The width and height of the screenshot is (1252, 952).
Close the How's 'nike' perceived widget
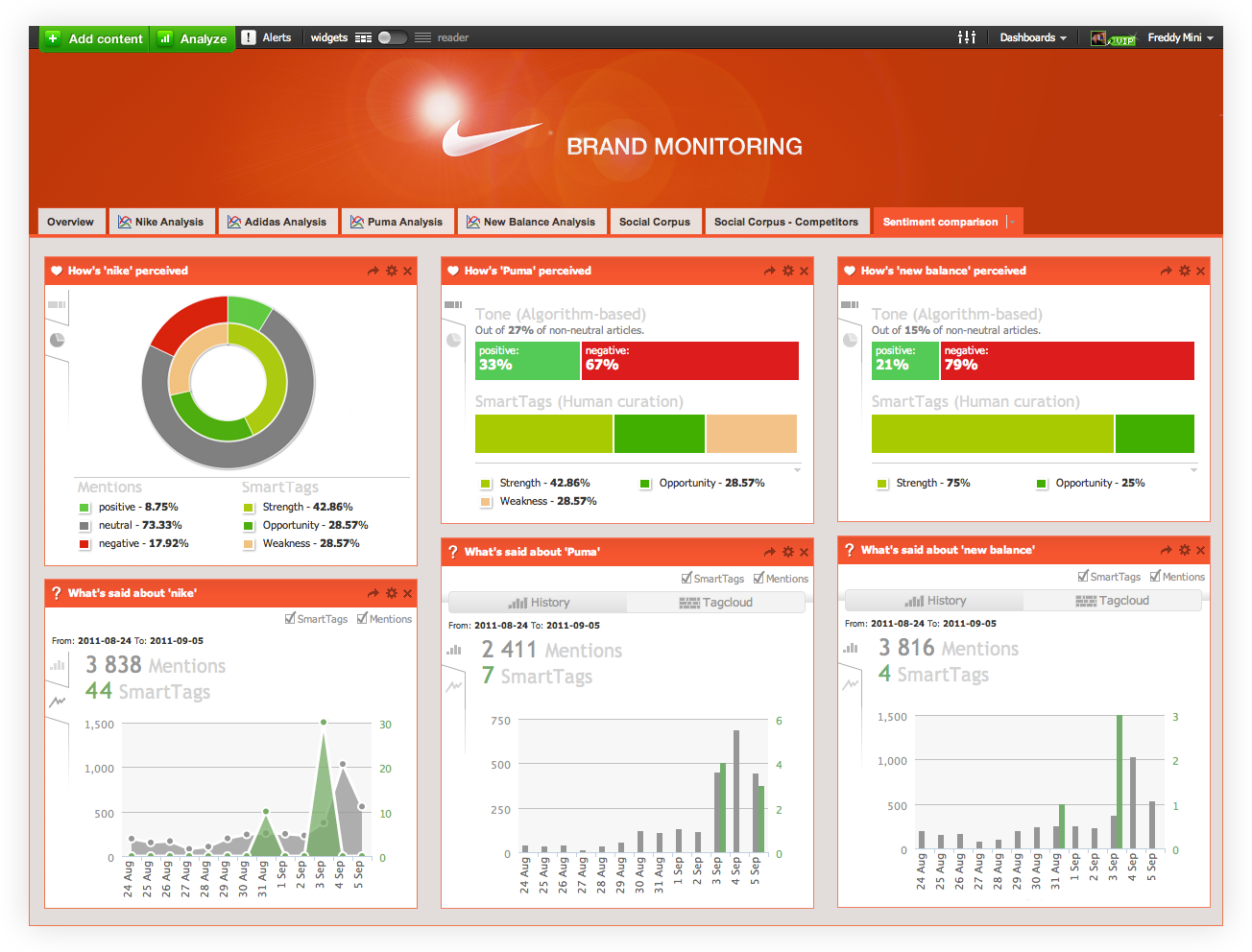pyautogui.click(x=408, y=271)
